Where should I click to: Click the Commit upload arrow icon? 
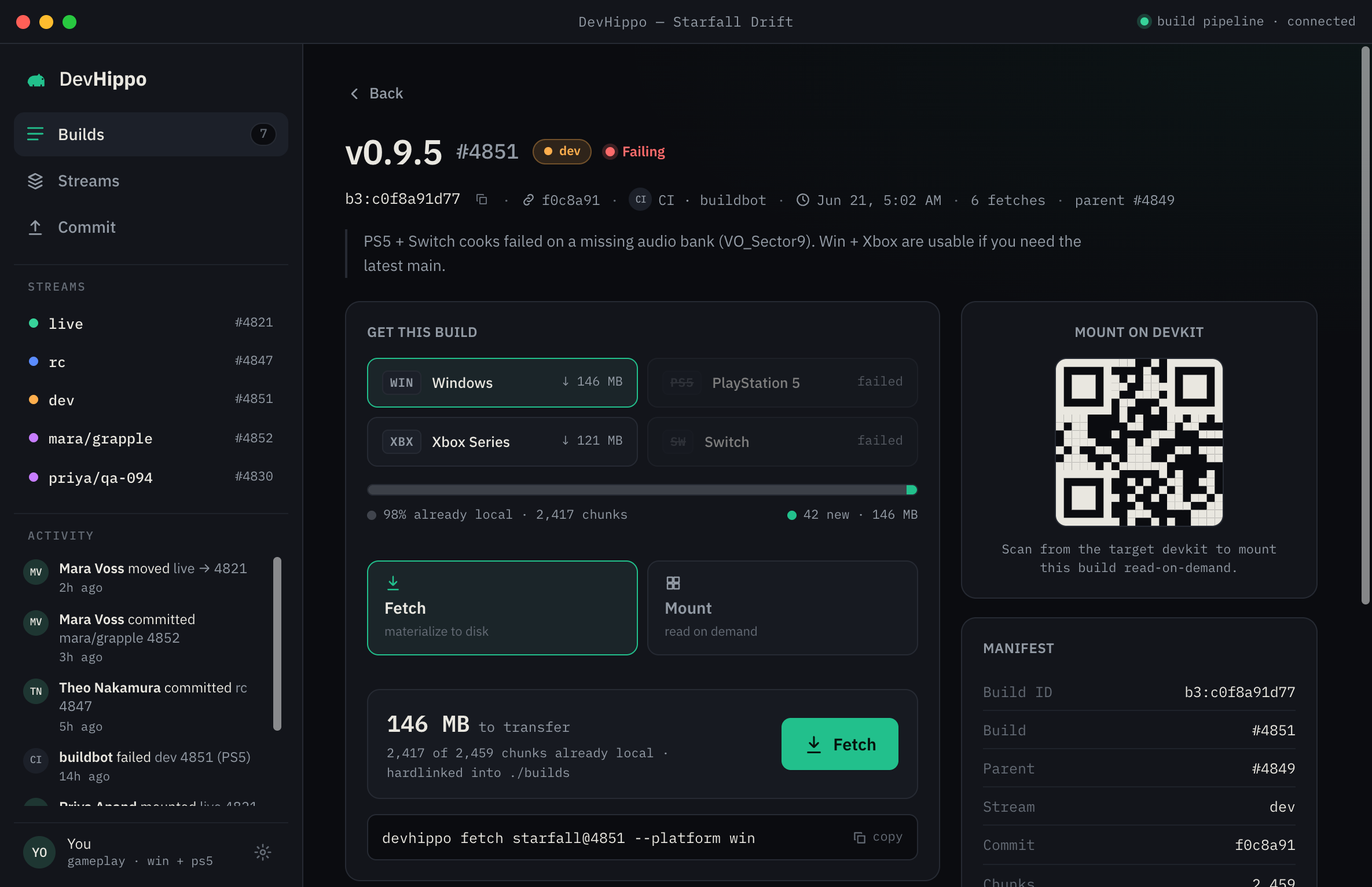[35, 227]
